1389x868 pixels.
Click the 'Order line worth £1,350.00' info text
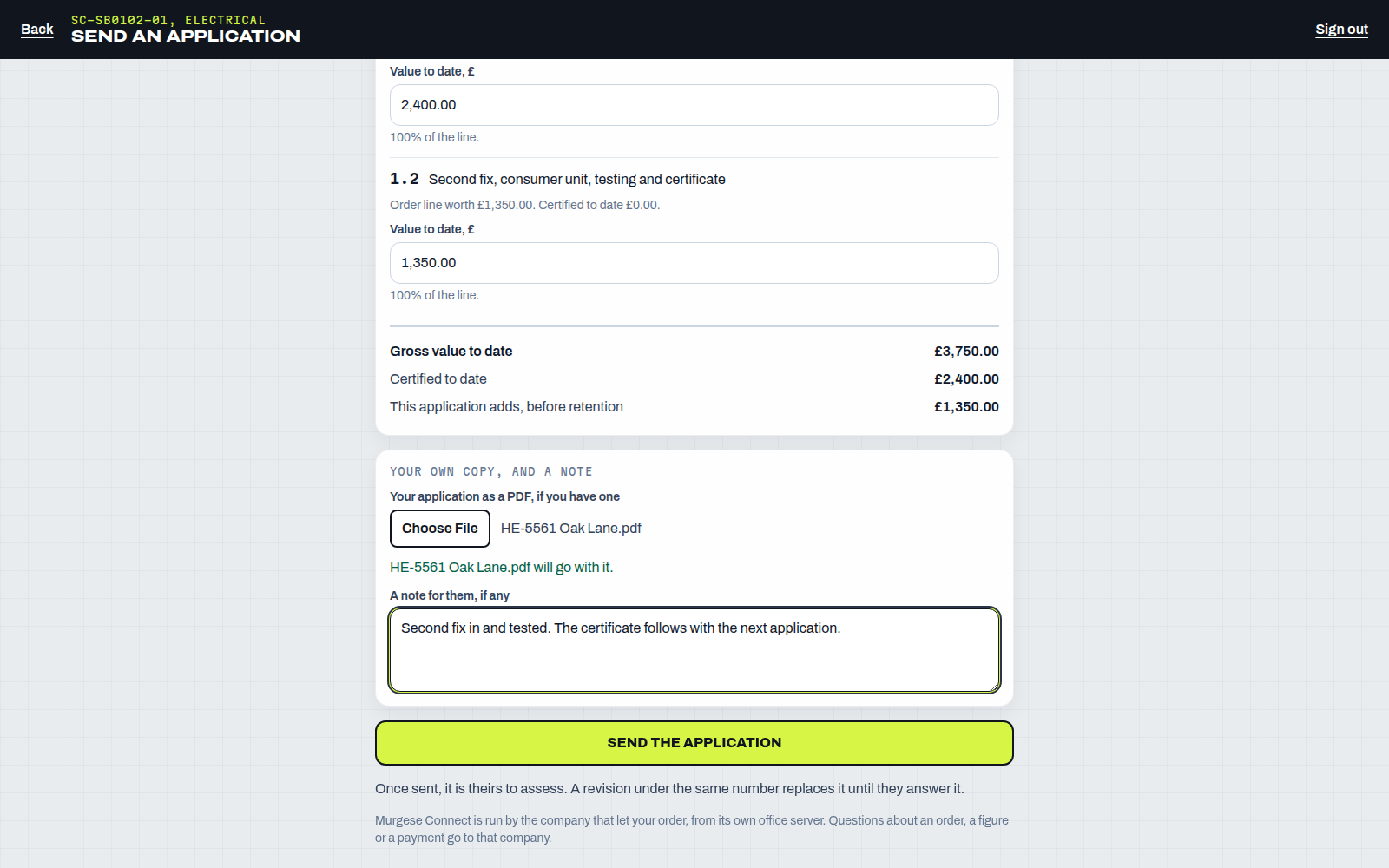coord(524,206)
